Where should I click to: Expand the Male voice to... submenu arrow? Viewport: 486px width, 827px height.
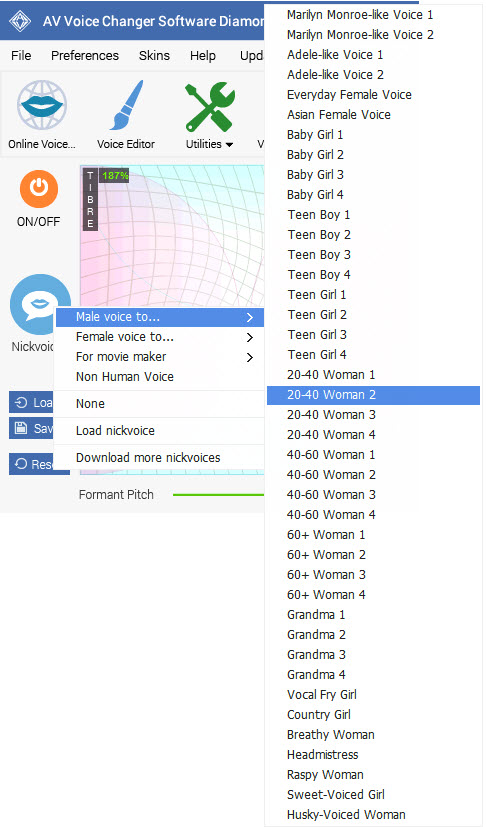250,317
